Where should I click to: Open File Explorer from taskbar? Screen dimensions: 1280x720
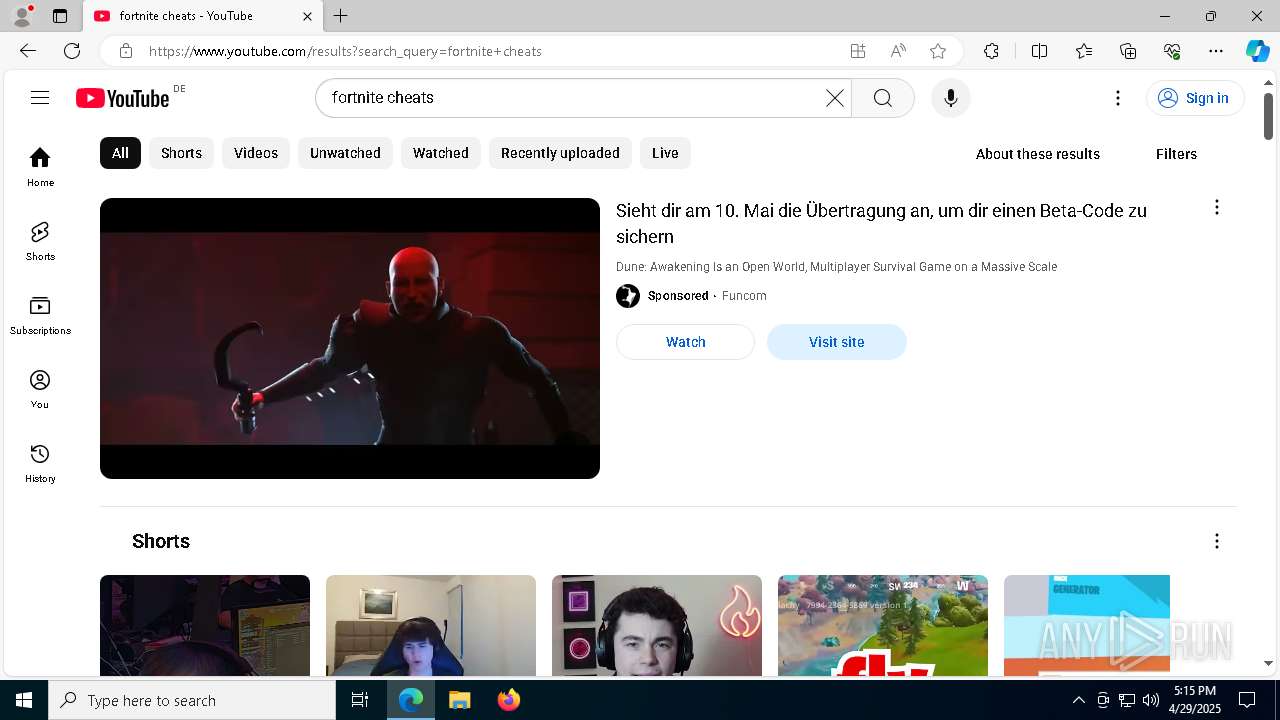(459, 700)
